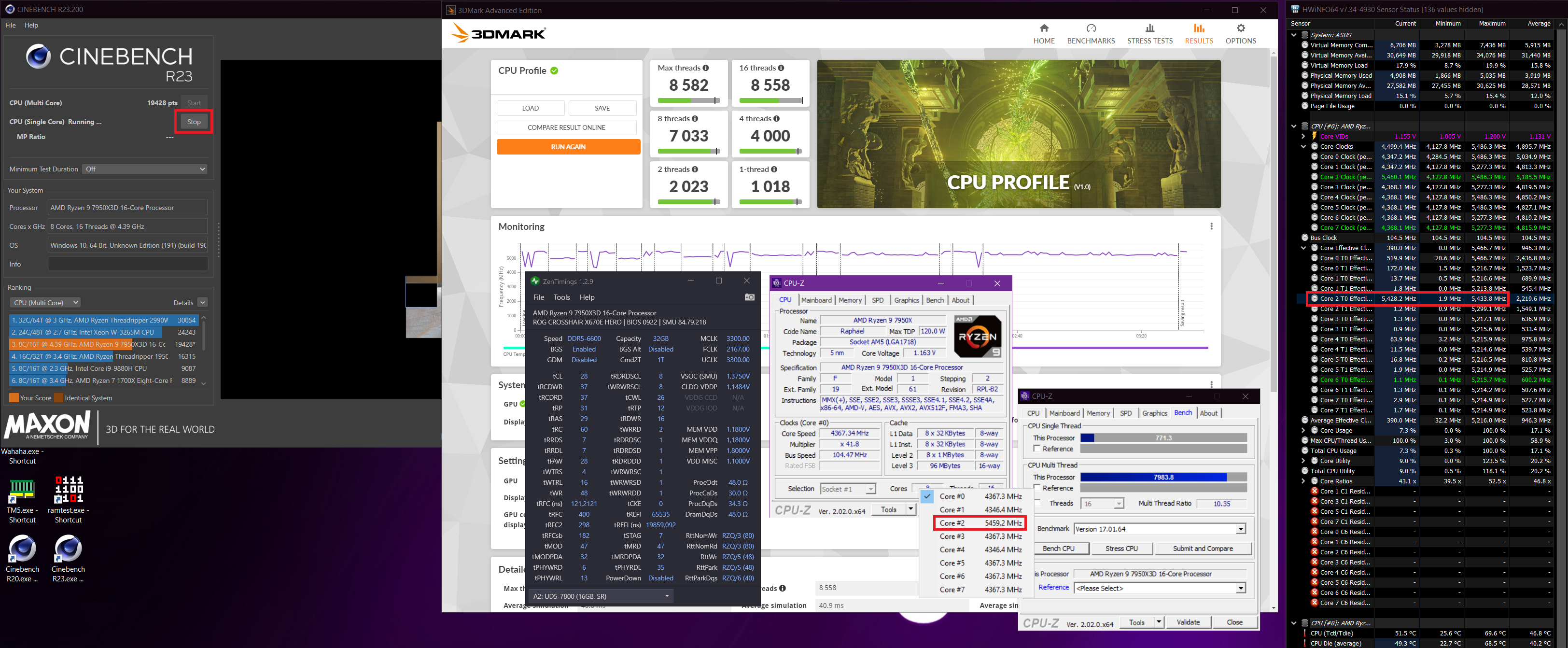
Task: Click the Max threads score bar
Action: click(x=688, y=100)
